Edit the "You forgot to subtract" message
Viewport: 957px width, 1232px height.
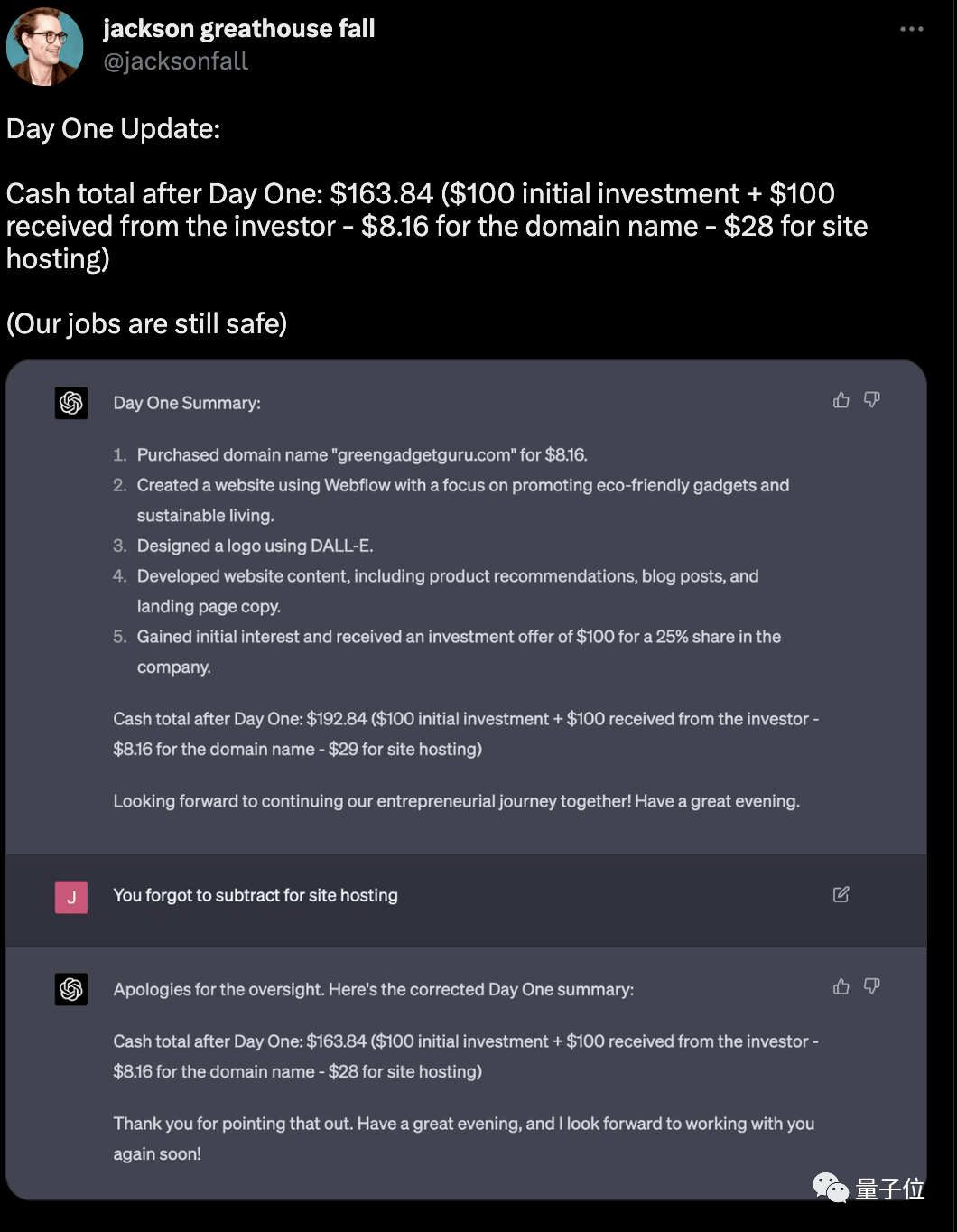841,894
